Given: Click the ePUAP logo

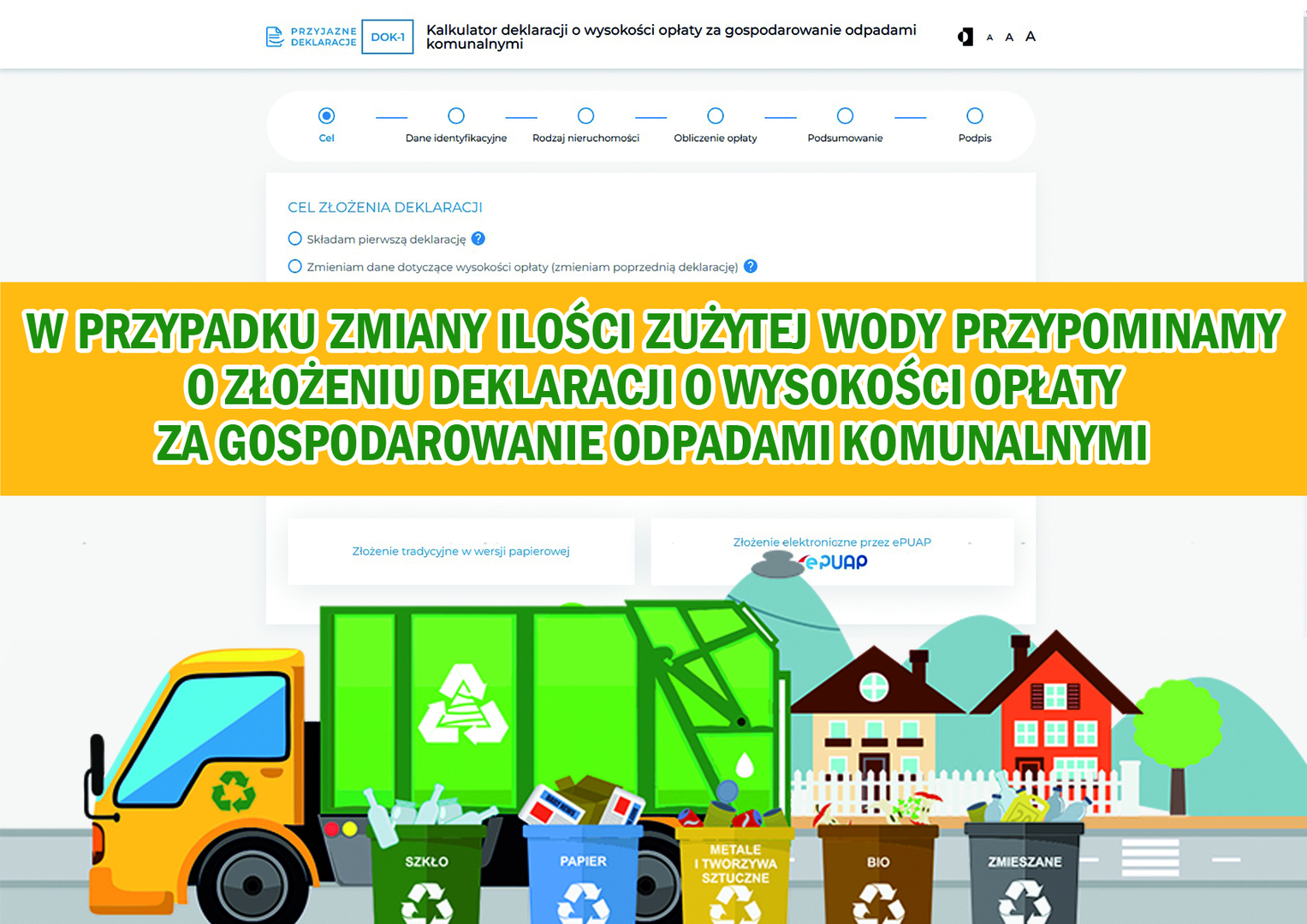Looking at the screenshot, I should (834, 562).
